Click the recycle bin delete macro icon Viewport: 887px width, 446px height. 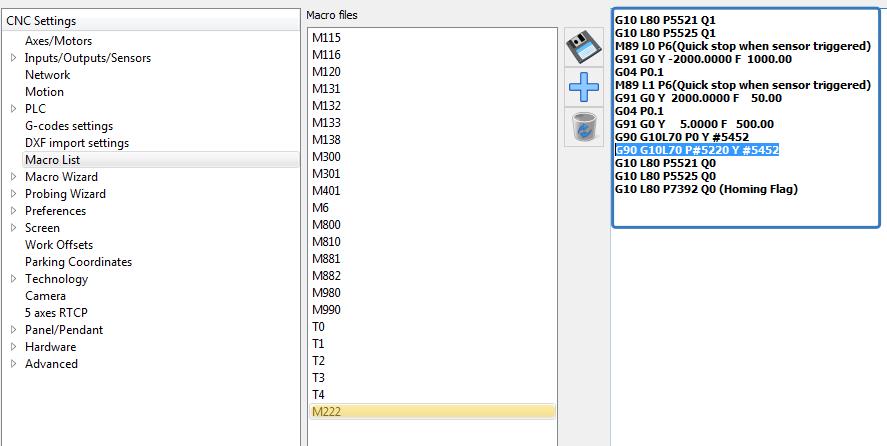tap(583, 127)
